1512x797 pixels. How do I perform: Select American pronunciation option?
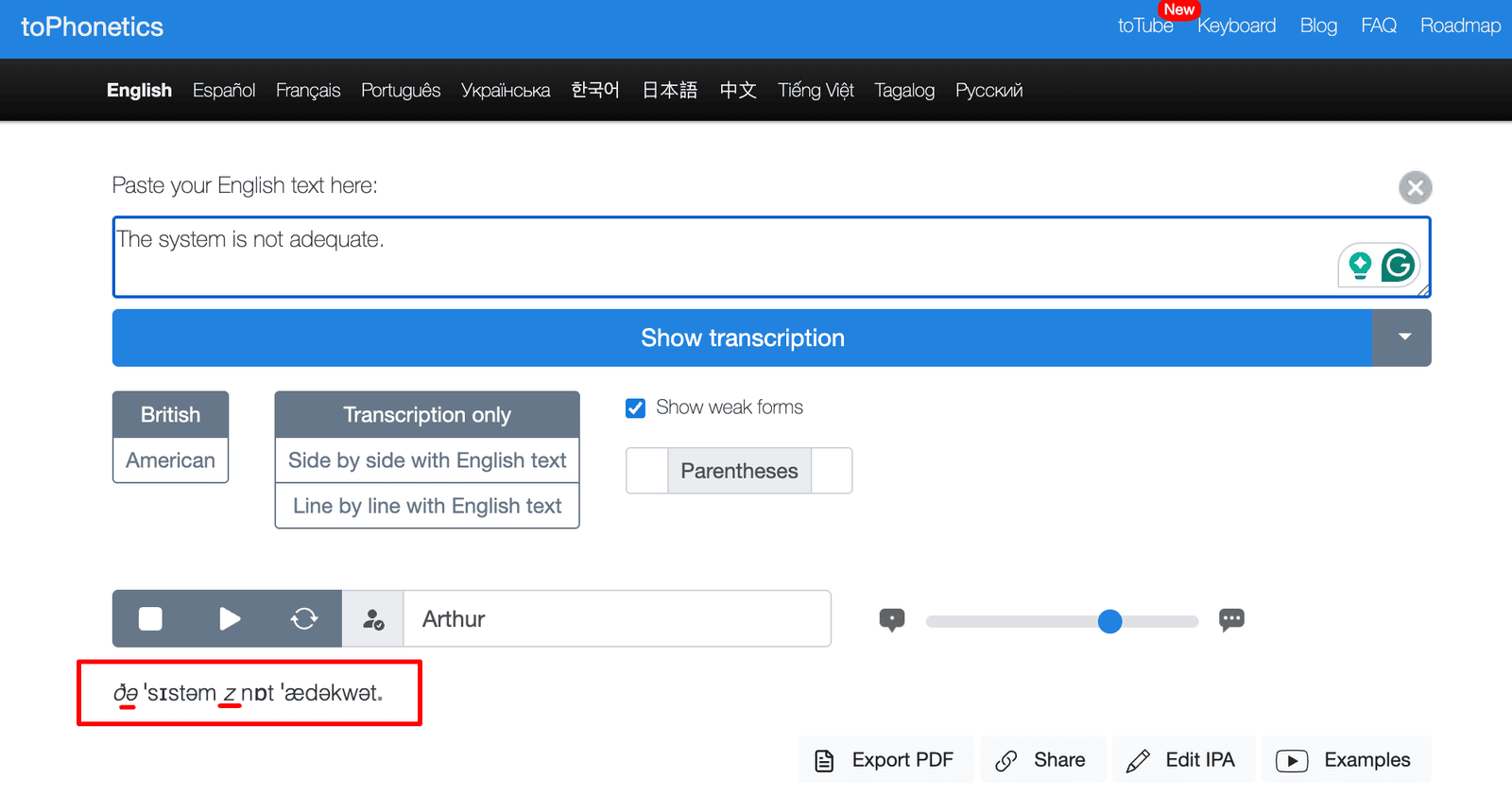tap(170, 460)
